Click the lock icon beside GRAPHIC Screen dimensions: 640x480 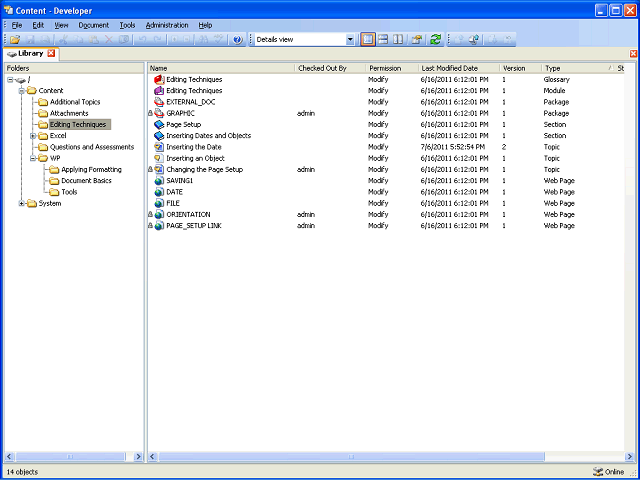(150, 113)
